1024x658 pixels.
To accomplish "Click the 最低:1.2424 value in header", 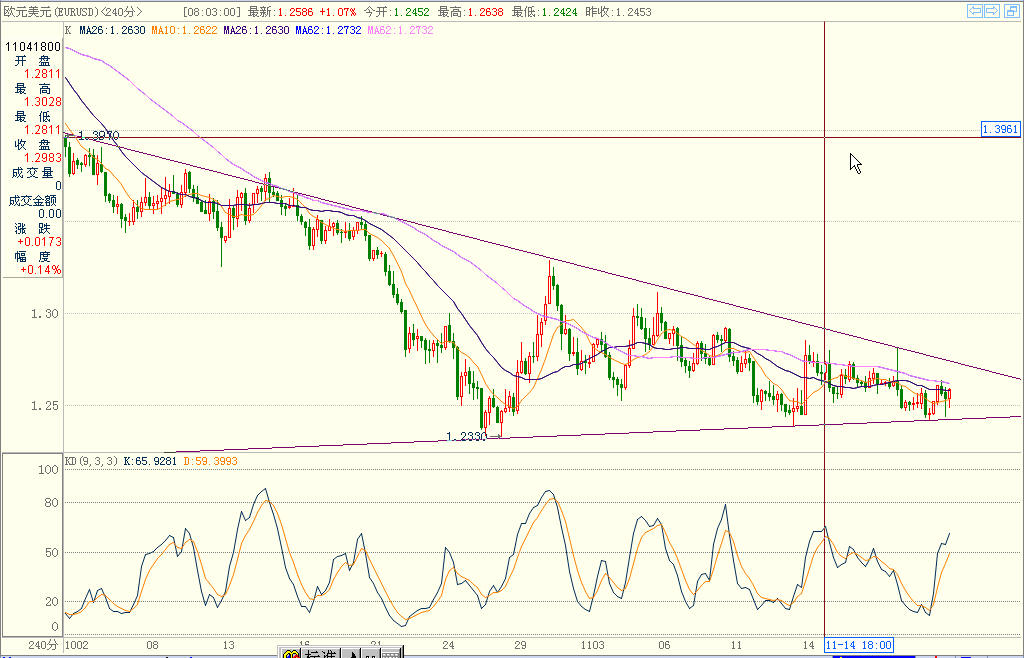I will (544, 12).
